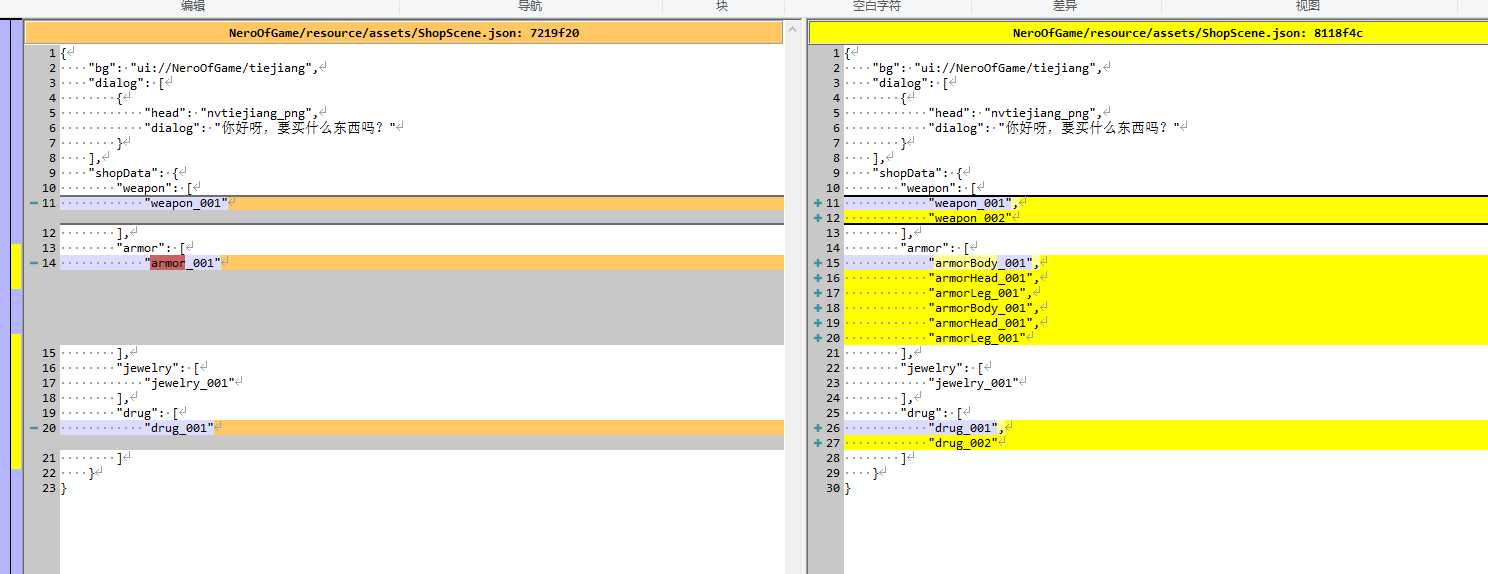Click the "drug": [ line 25 in right pane
The height and width of the screenshot is (574, 1488).
point(1166,413)
